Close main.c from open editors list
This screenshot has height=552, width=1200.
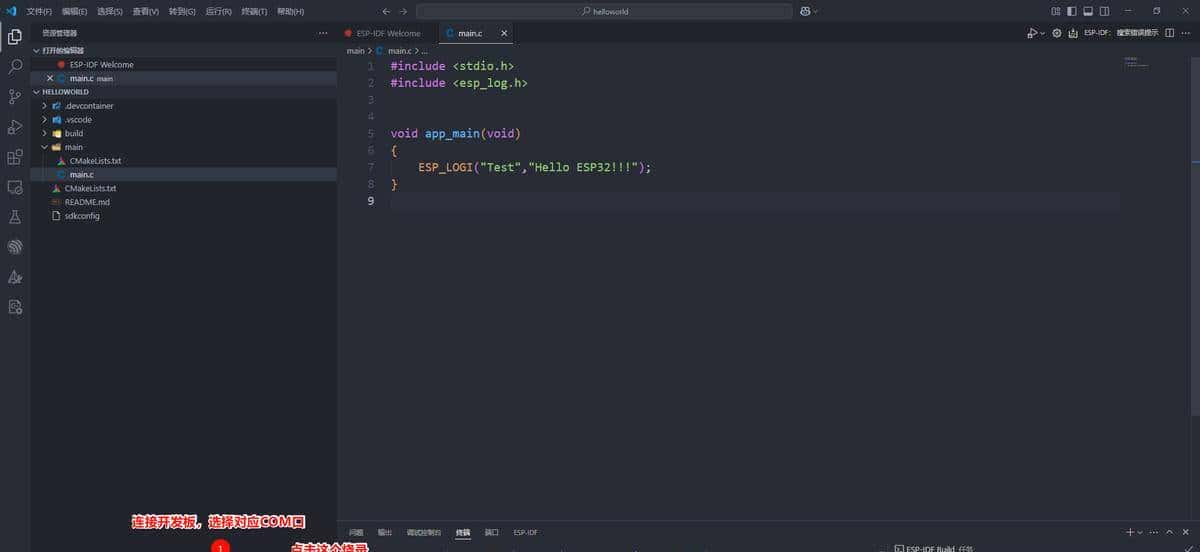click(x=50, y=78)
